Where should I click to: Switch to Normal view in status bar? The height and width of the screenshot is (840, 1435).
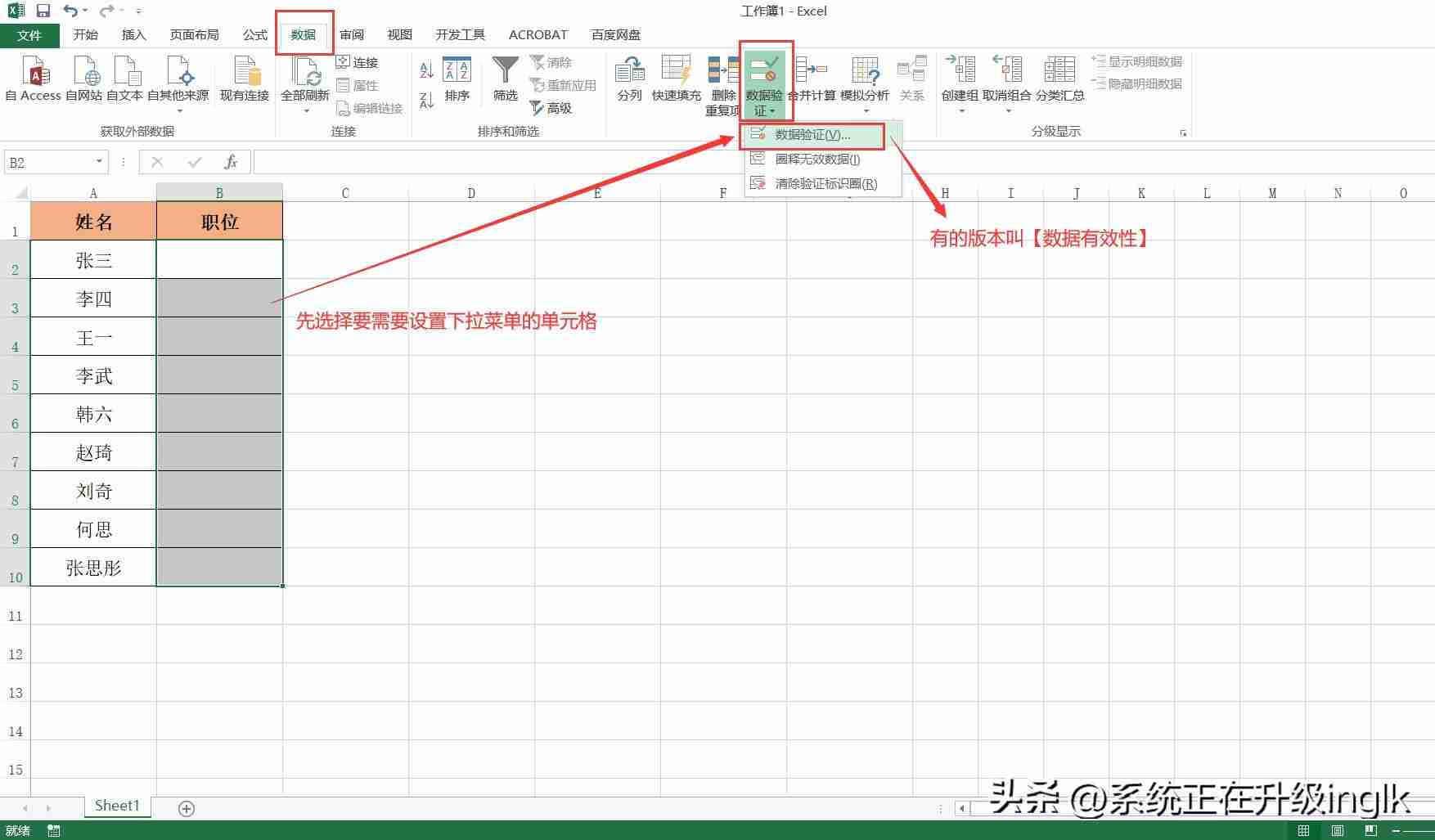pos(1303,830)
